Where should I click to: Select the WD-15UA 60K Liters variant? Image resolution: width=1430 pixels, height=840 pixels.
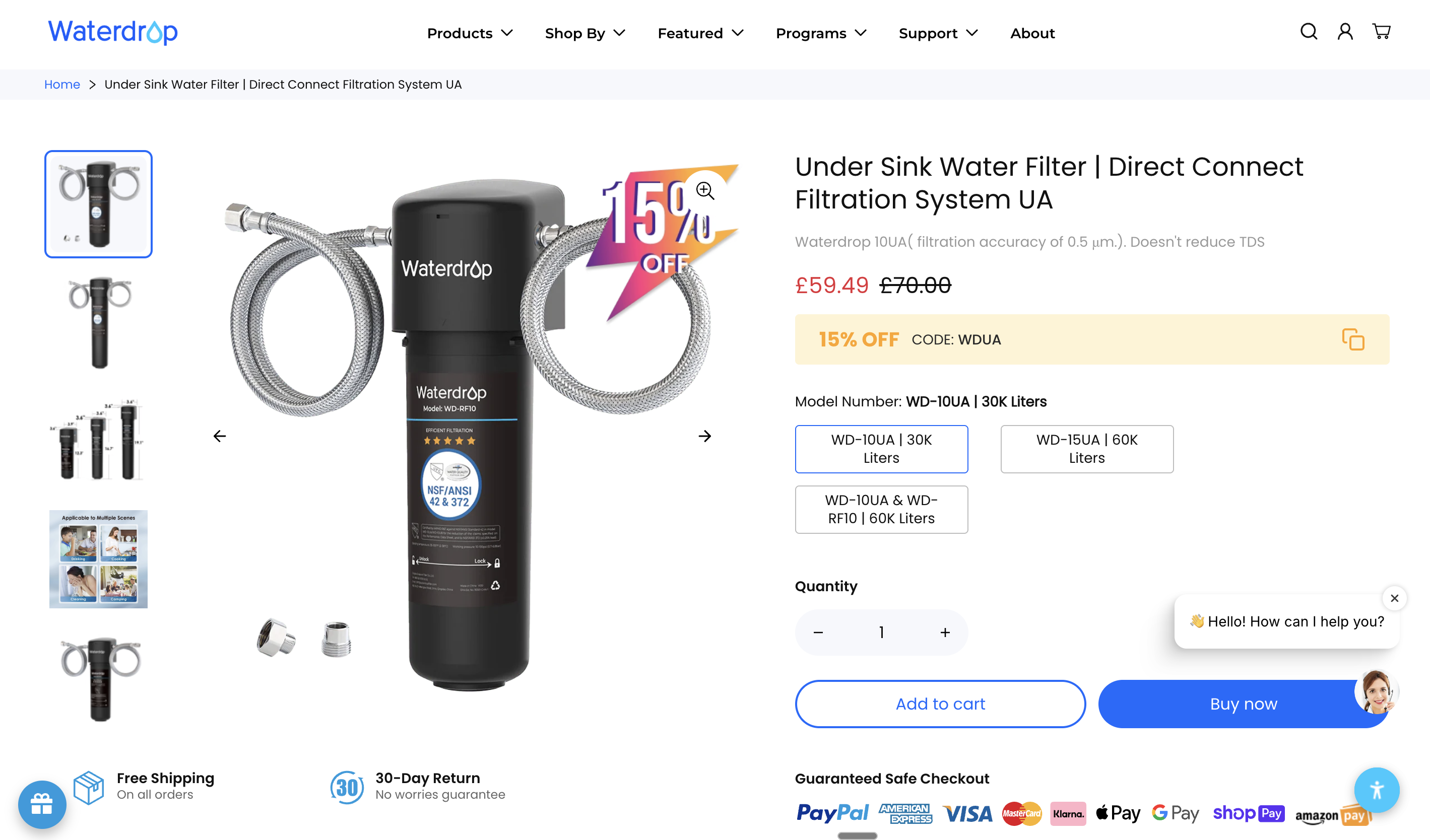[1086, 449]
